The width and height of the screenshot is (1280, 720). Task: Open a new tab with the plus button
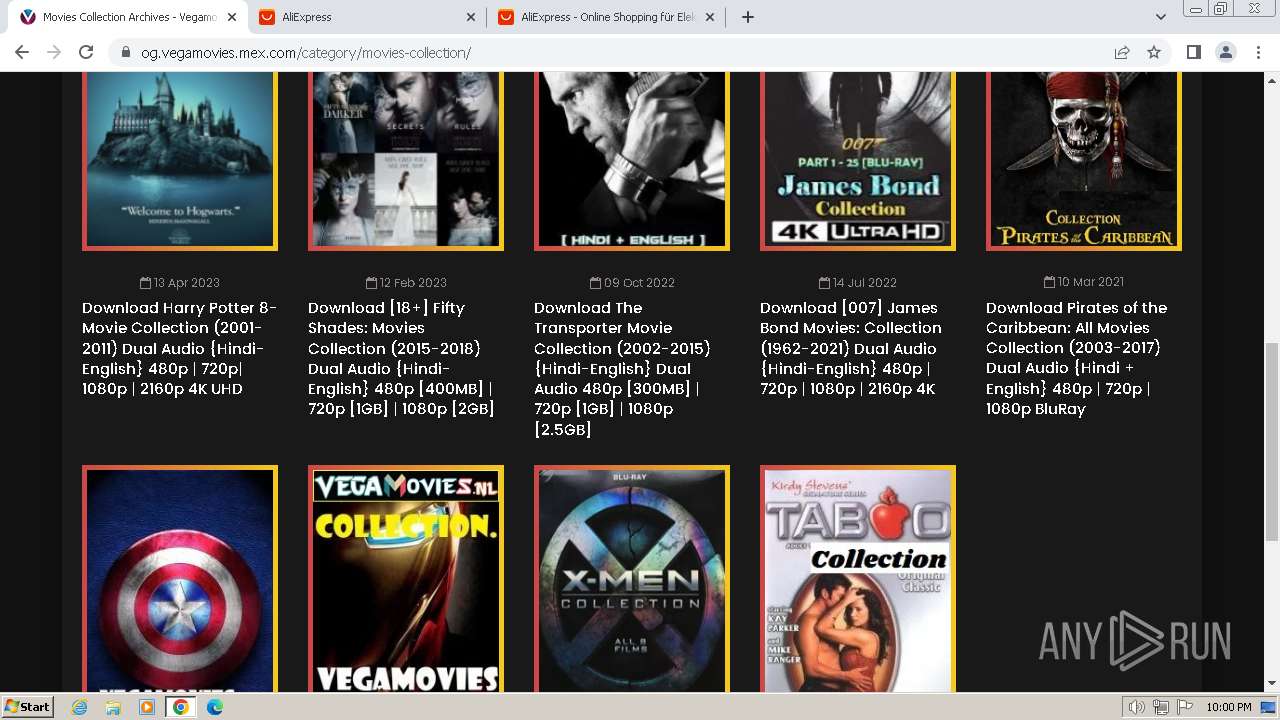tap(747, 17)
